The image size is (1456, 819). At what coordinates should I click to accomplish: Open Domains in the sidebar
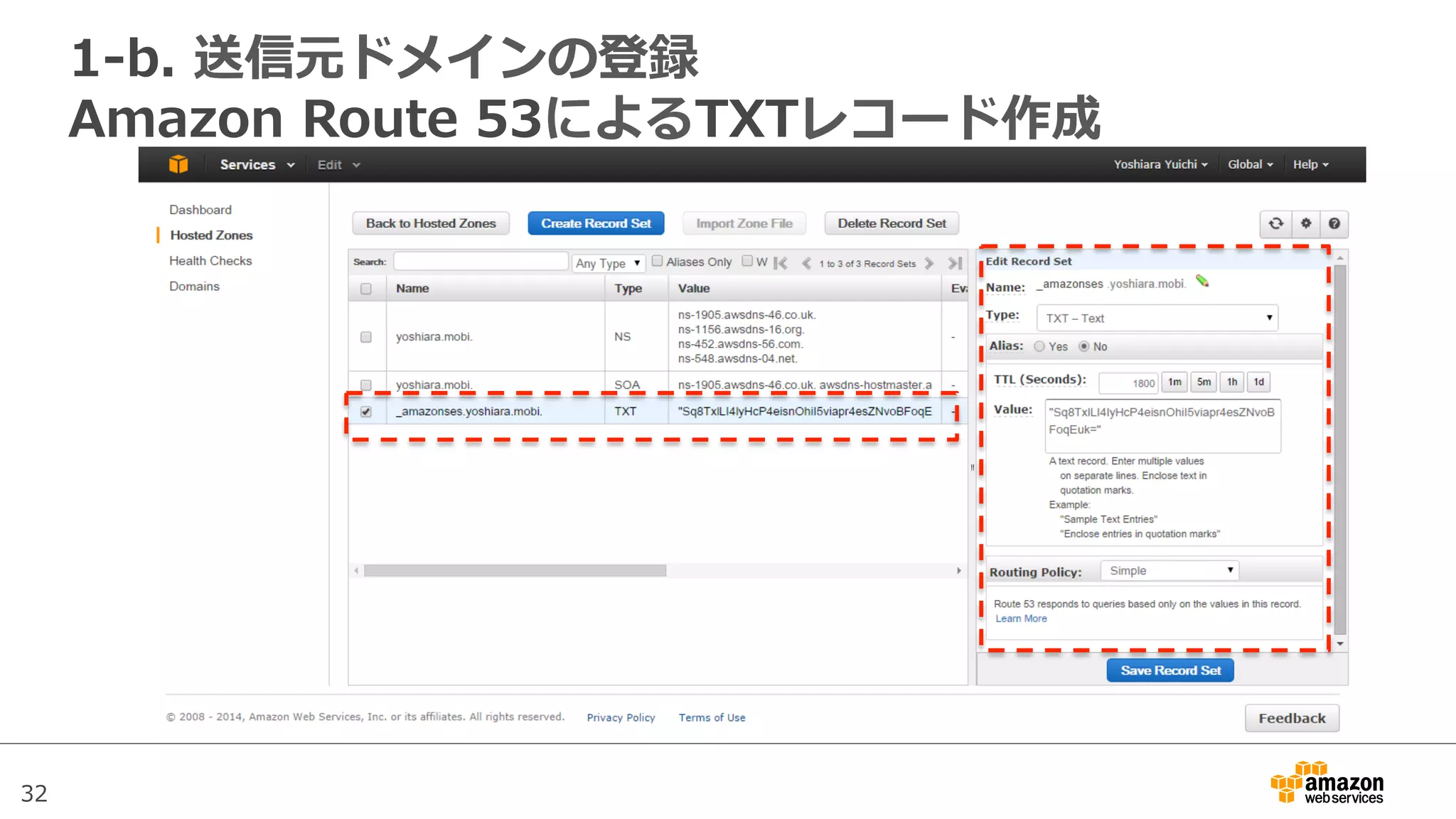point(194,287)
